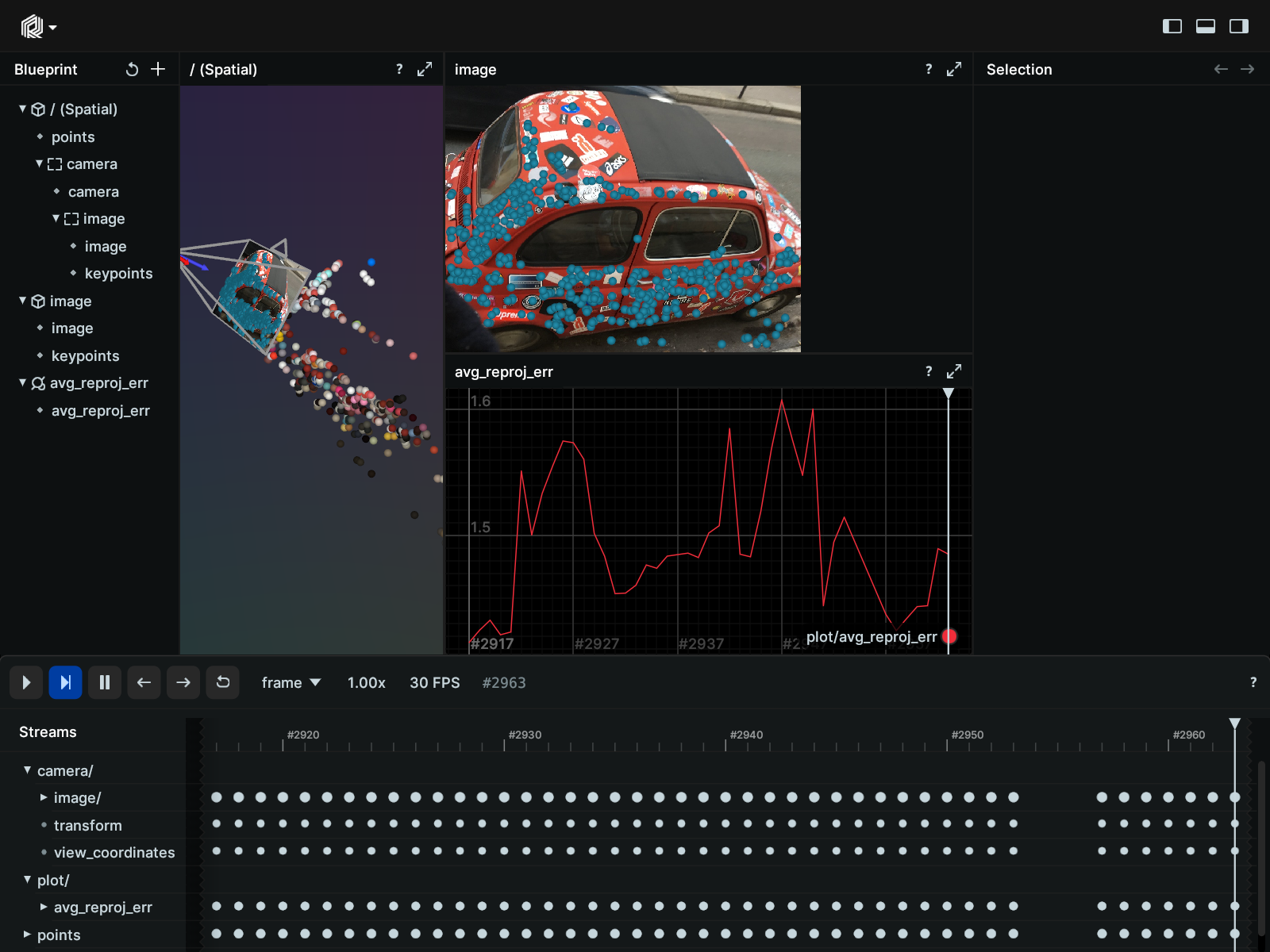Click the Blueprint panel header
This screenshot has width=1270, height=952.
[46, 69]
